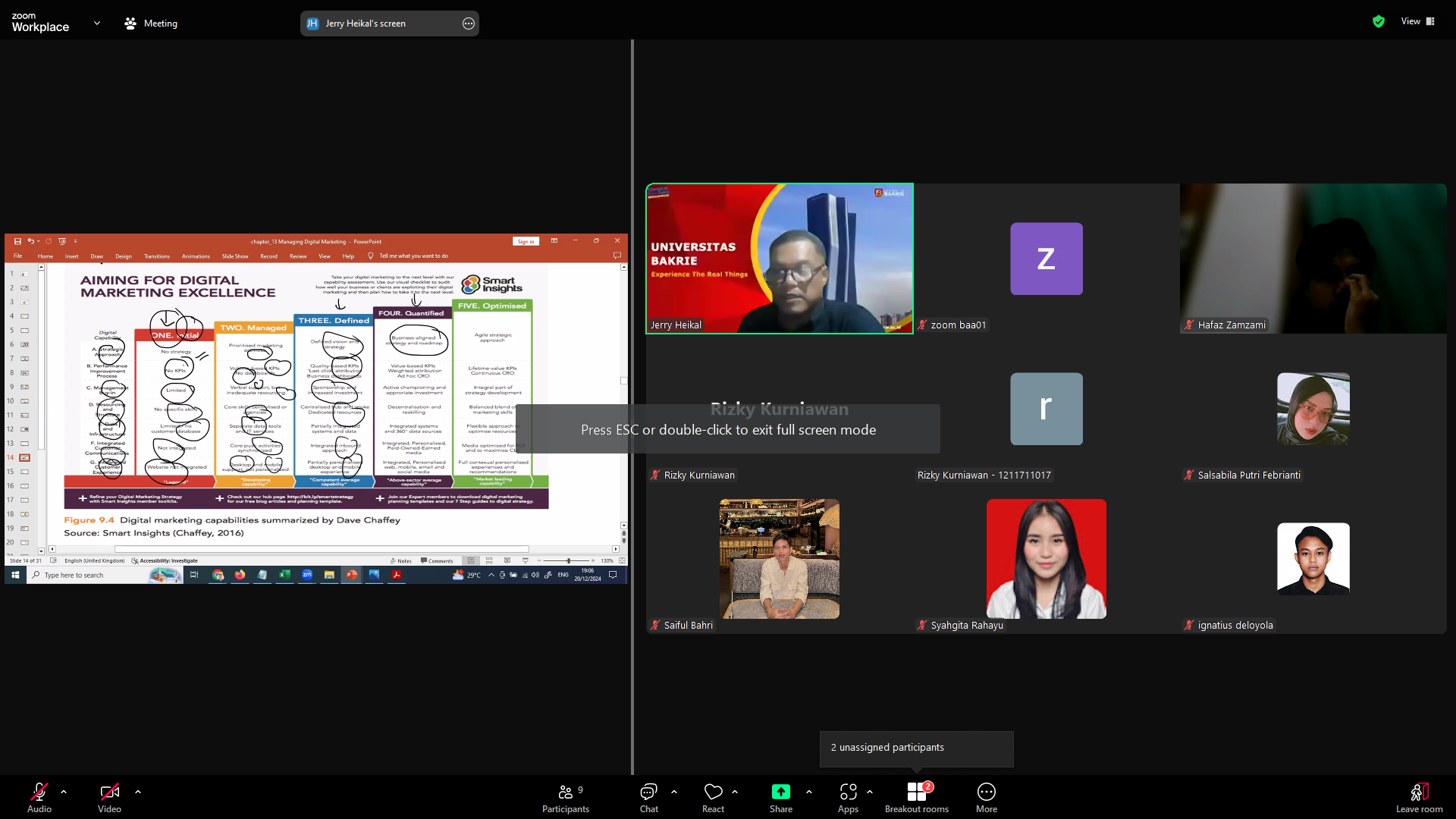Open the Chat panel
Image resolution: width=1456 pixels, height=819 pixels.
point(649,798)
